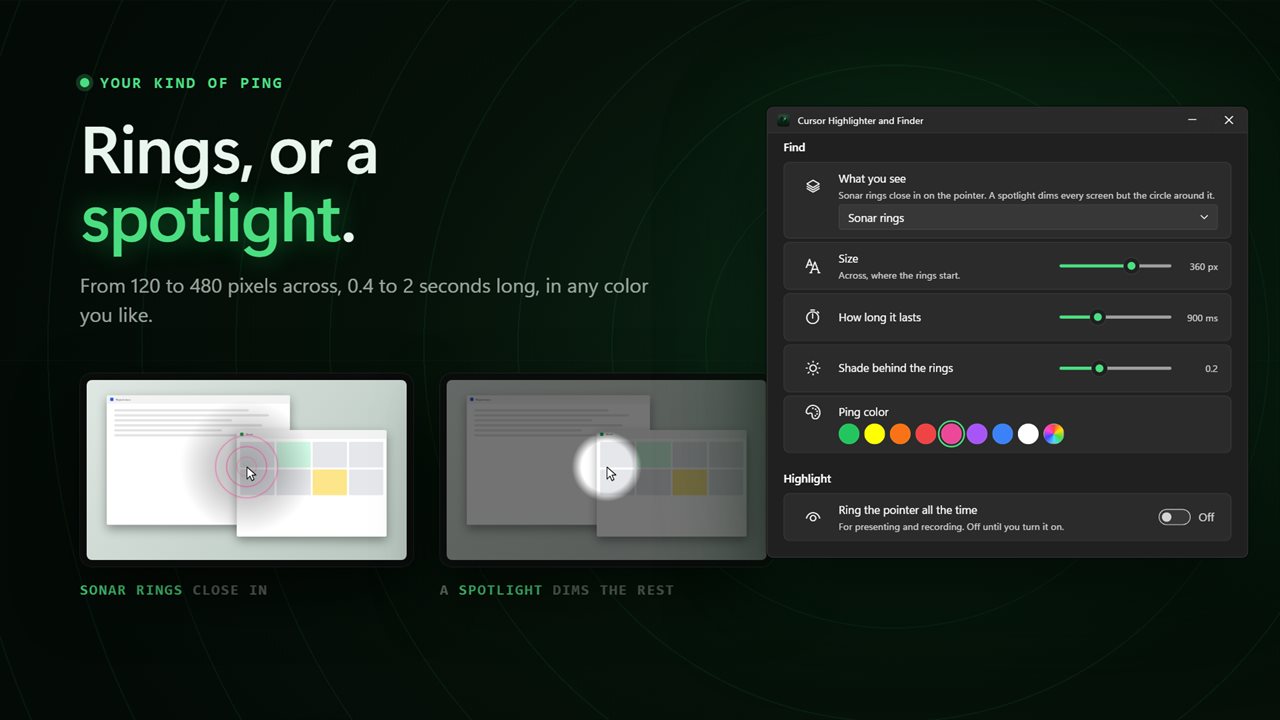Click the palette icon next to Ping color

tap(813, 412)
